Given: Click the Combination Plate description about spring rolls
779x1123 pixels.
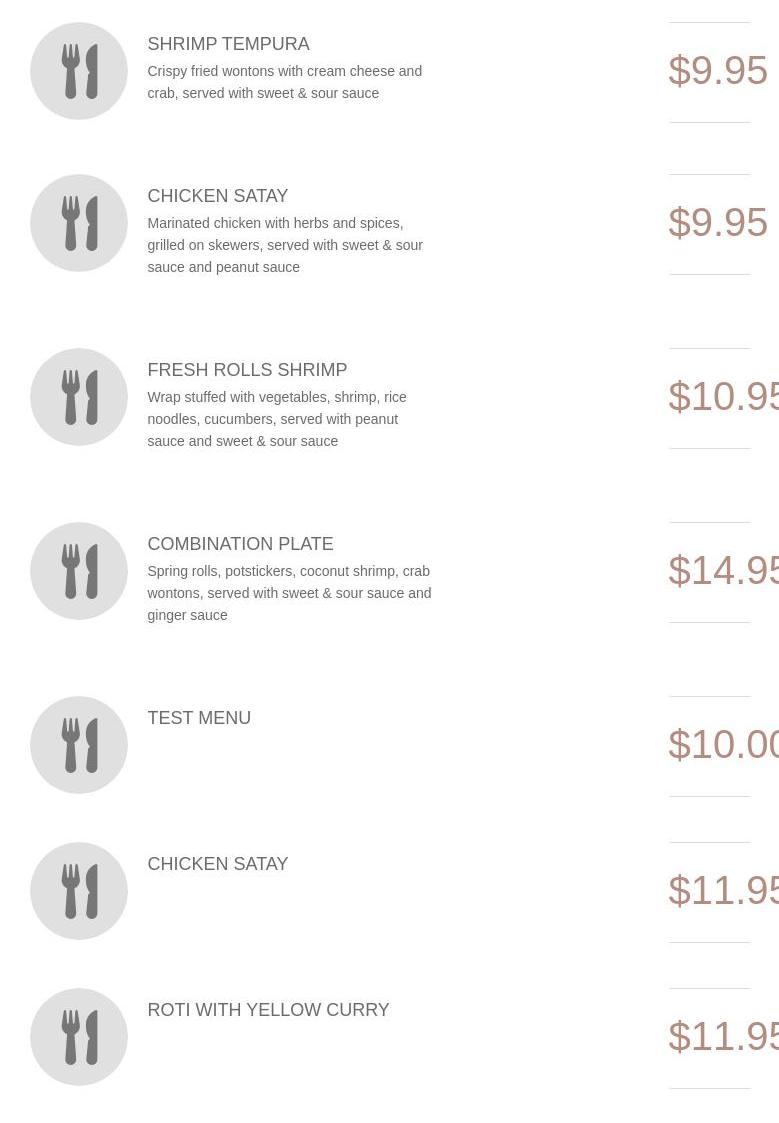Looking at the screenshot, I should (x=289, y=593).
